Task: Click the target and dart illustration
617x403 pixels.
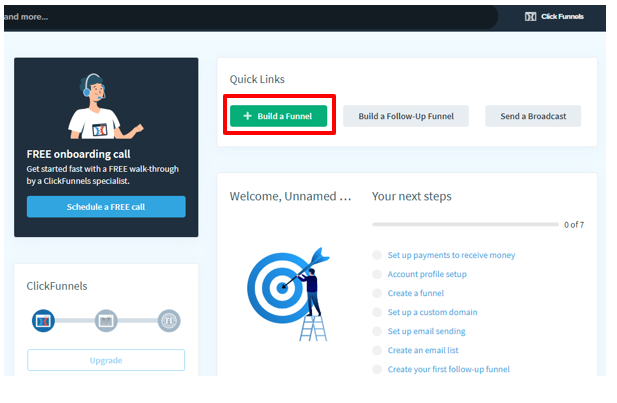Action: 288,294
